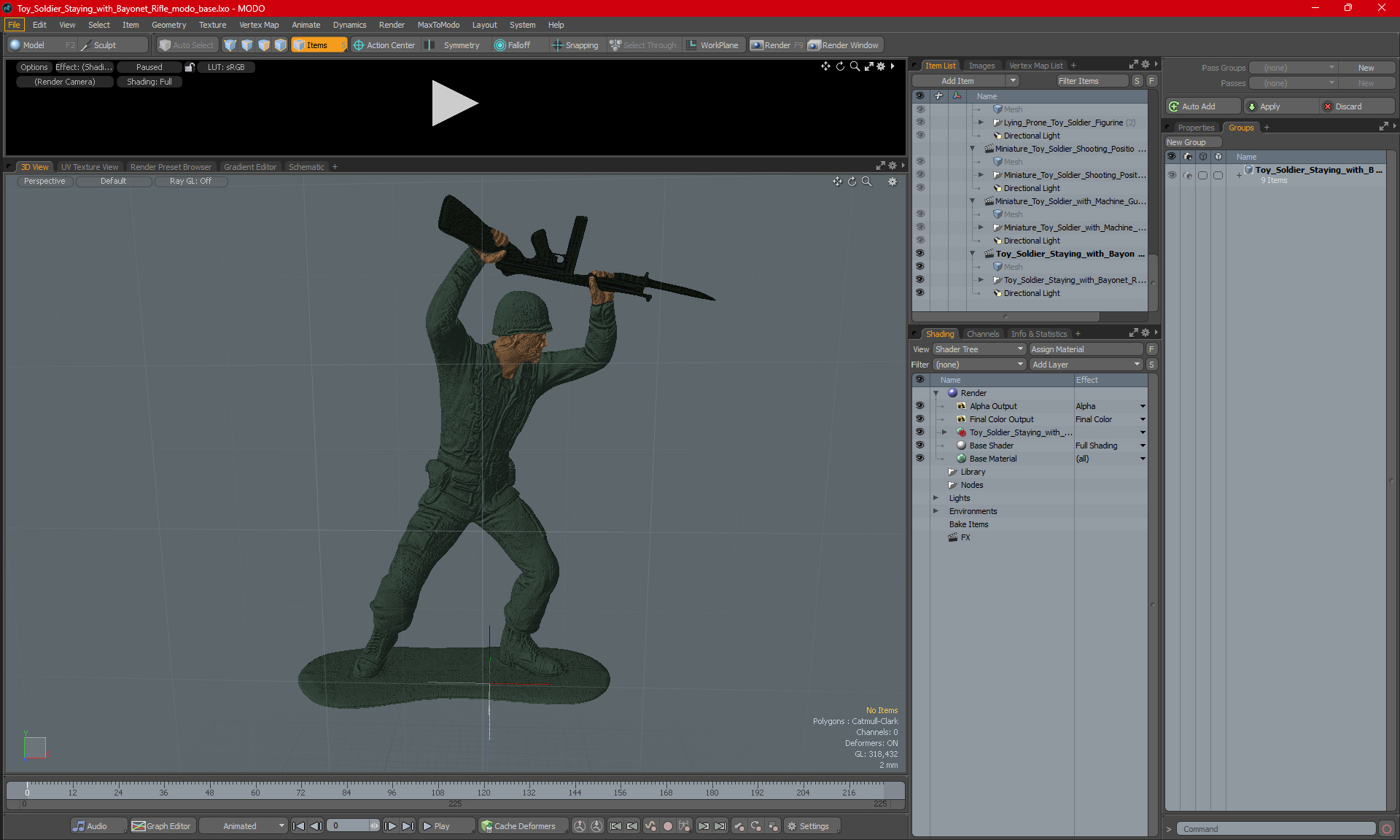Open the Texture menu
Viewport: 1400px width, 840px height.
tap(213, 25)
